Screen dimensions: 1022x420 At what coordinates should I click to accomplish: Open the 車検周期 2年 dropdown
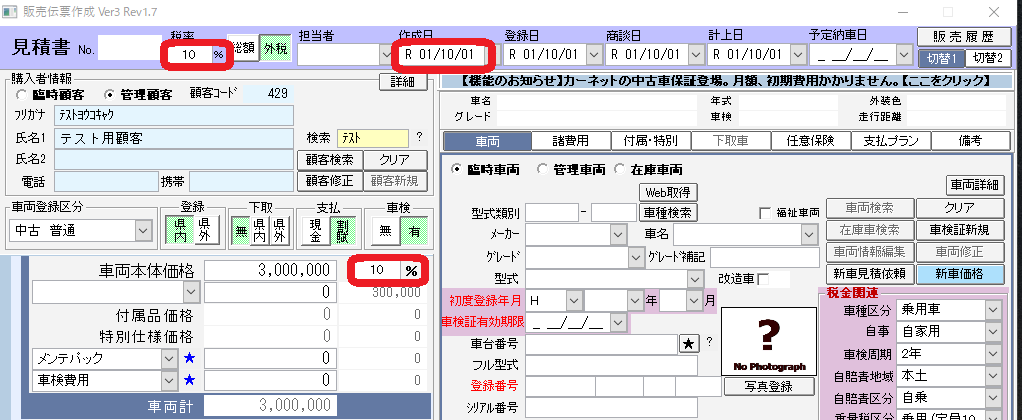pos(993,354)
